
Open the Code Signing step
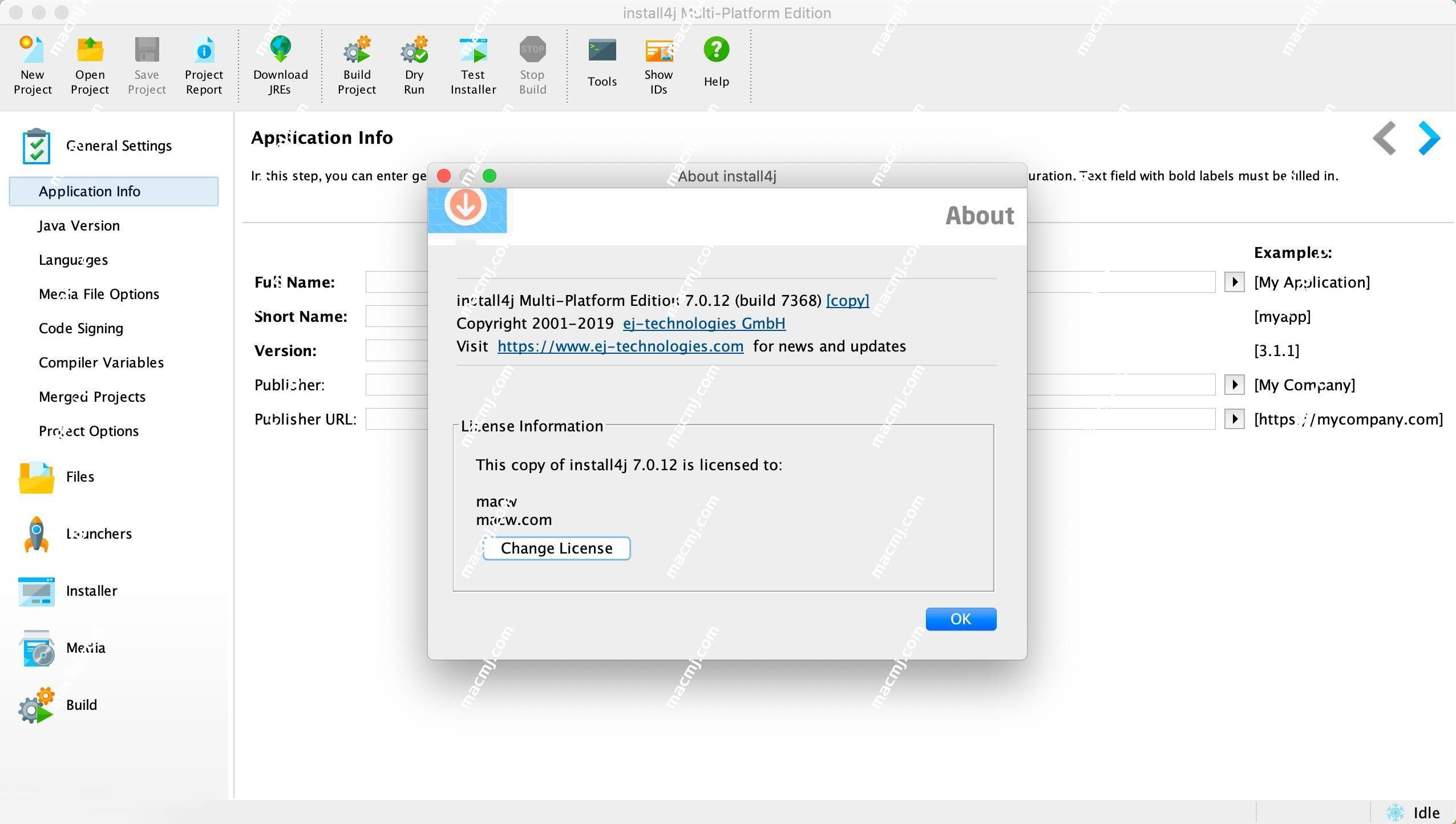pyautogui.click(x=81, y=328)
